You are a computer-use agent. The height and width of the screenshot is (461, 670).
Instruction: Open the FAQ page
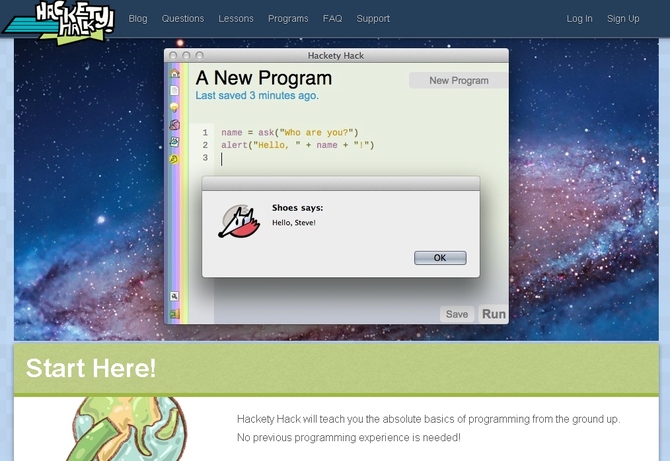click(332, 19)
